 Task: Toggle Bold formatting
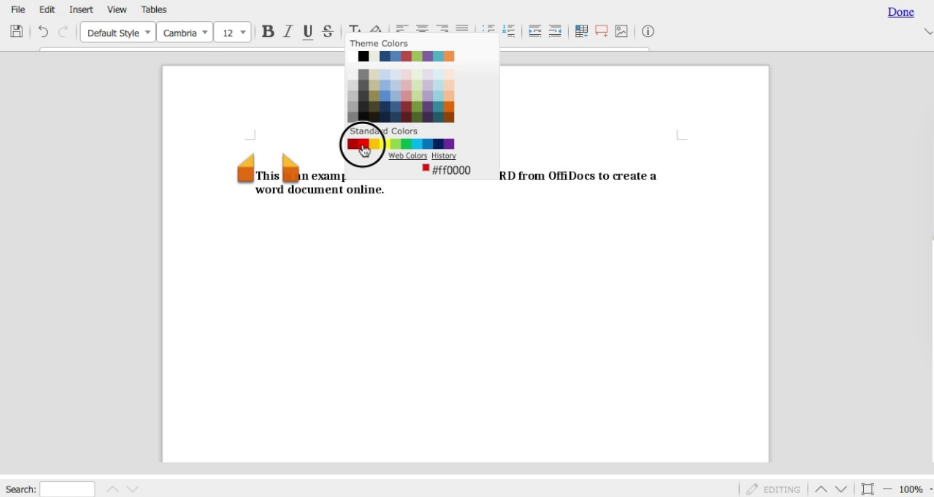tap(267, 32)
